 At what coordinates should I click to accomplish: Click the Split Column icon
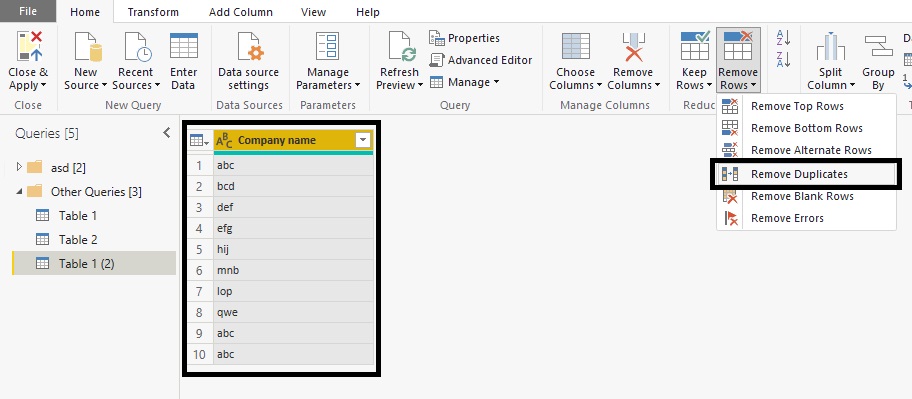tap(831, 47)
